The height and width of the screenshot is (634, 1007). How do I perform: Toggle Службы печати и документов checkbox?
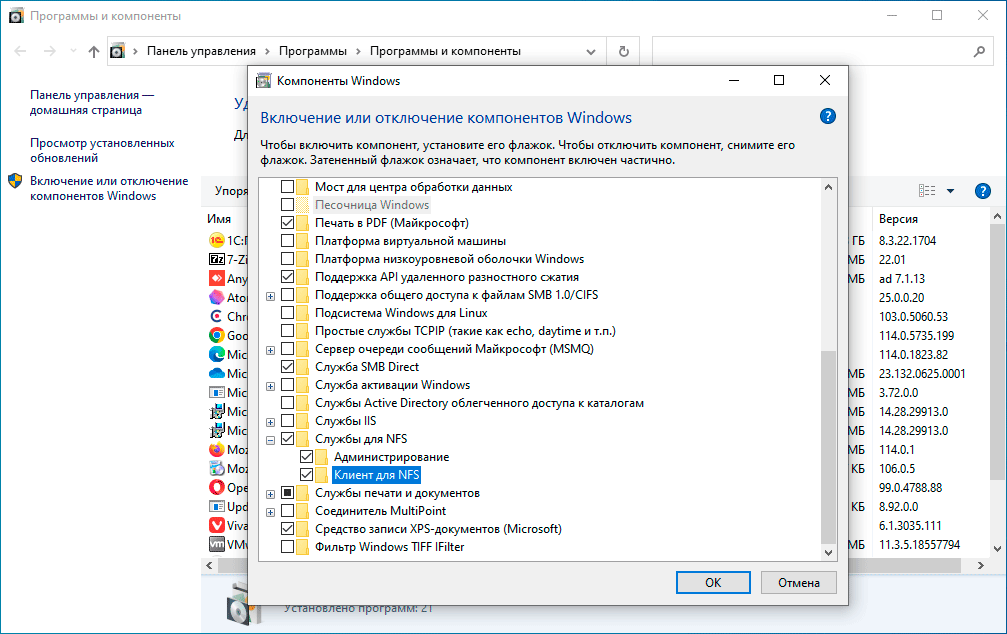click(x=288, y=493)
